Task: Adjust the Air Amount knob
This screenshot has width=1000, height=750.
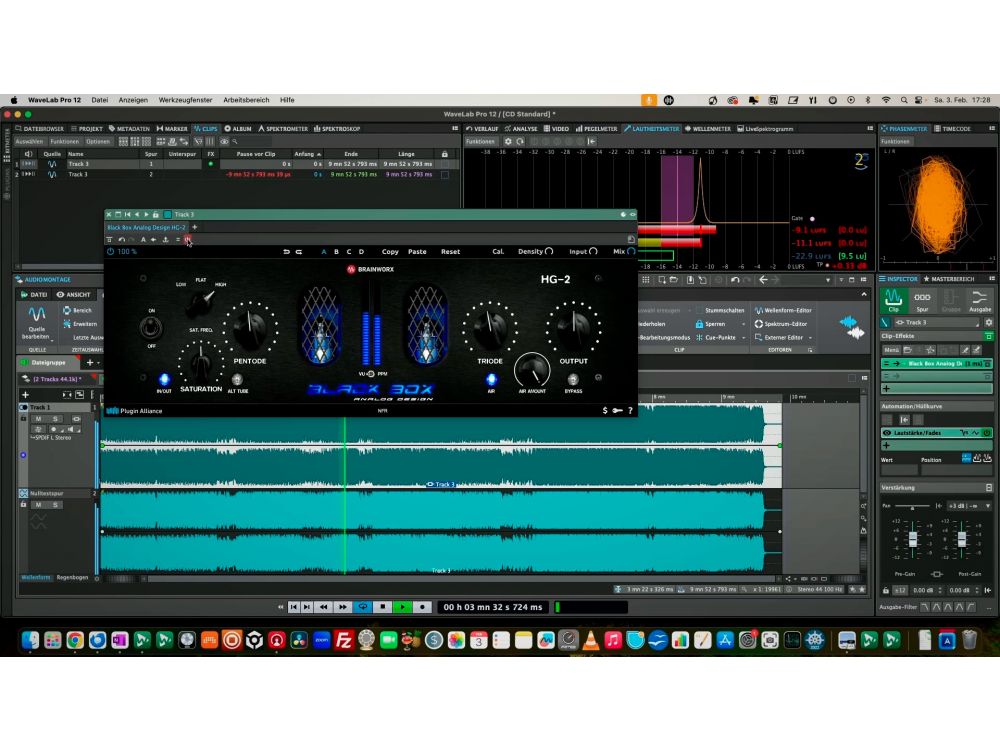Action: [x=532, y=370]
